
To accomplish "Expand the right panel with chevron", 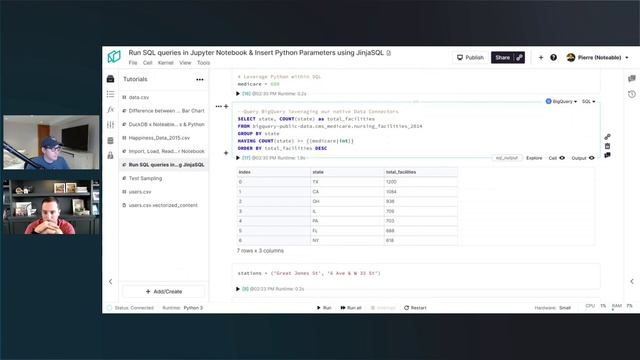I will [632, 281].
